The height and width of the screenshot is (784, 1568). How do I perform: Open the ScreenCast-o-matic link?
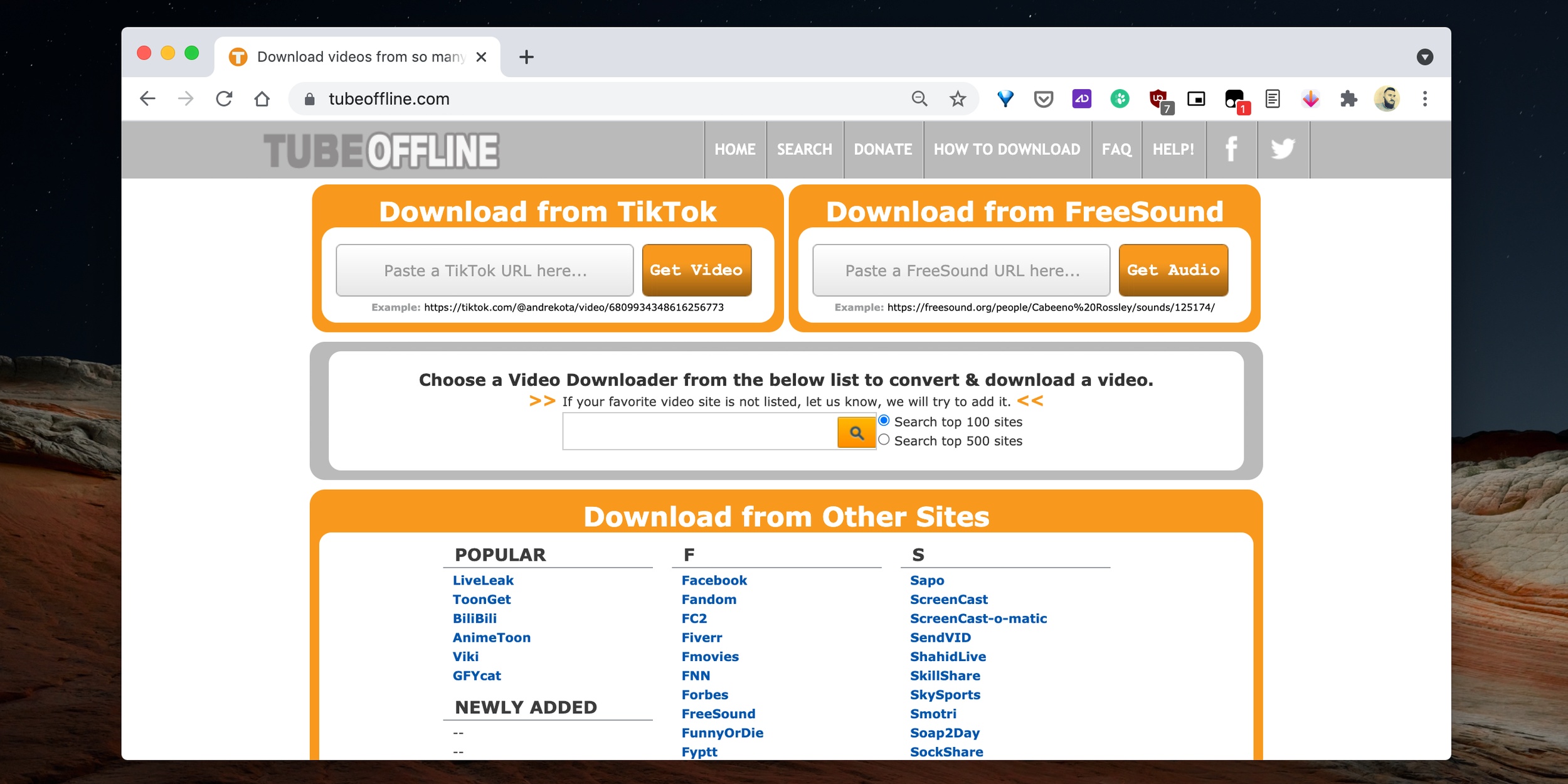tap(978, 619)
